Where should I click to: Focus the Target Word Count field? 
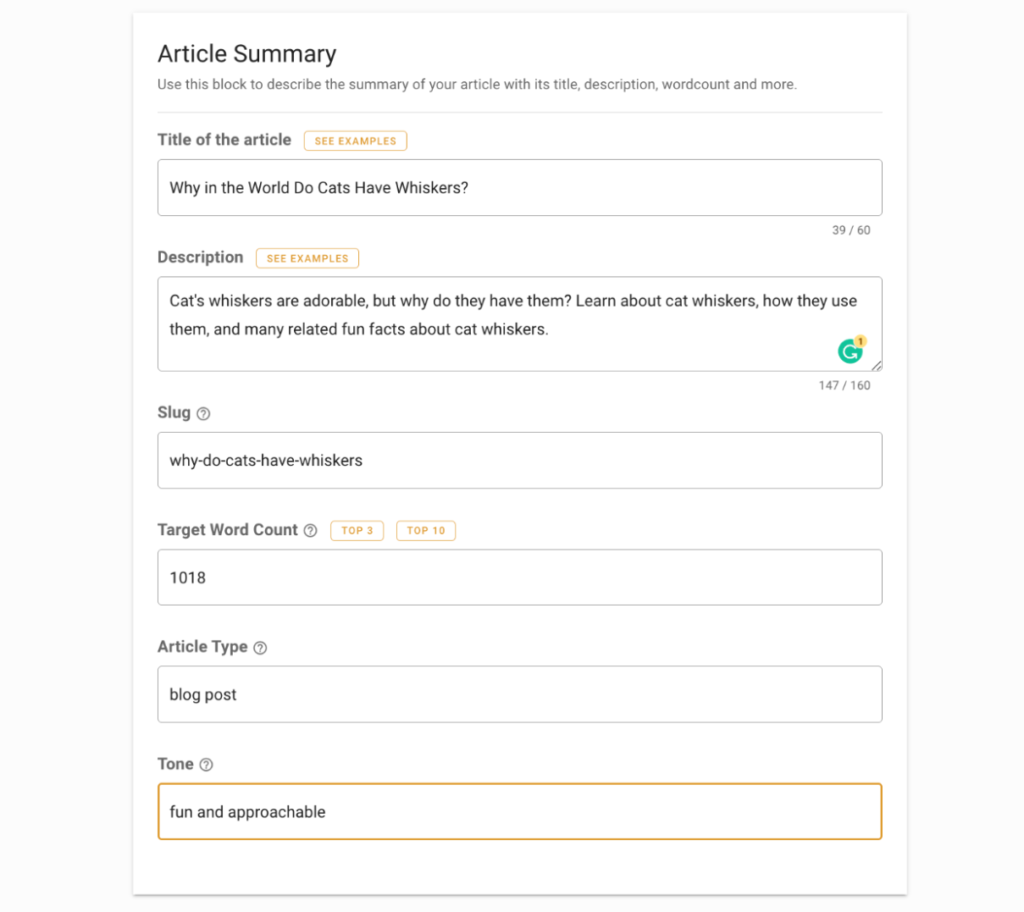point(520,577)
